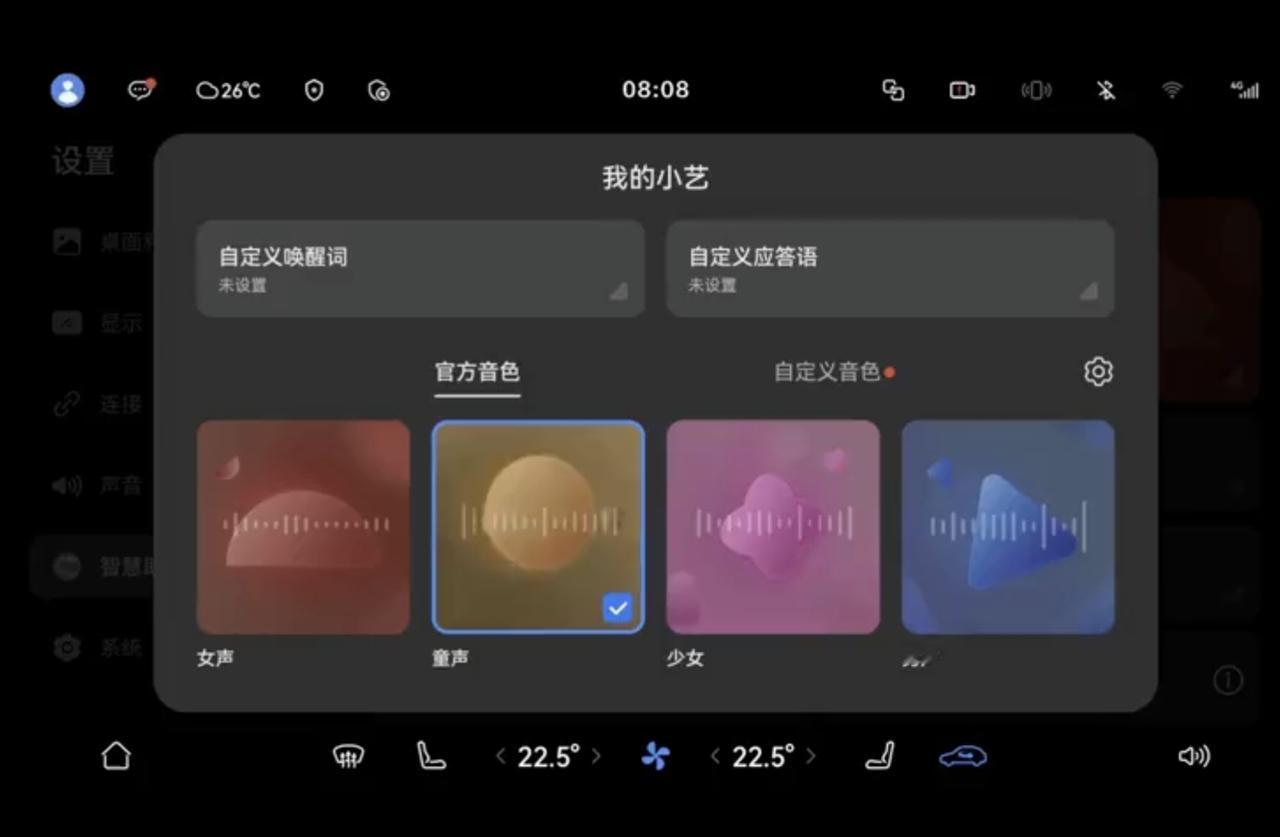Open the 自定义唤醒词 wake word setting
Screen dimensions: 1280x837
[x=420, y=268]
